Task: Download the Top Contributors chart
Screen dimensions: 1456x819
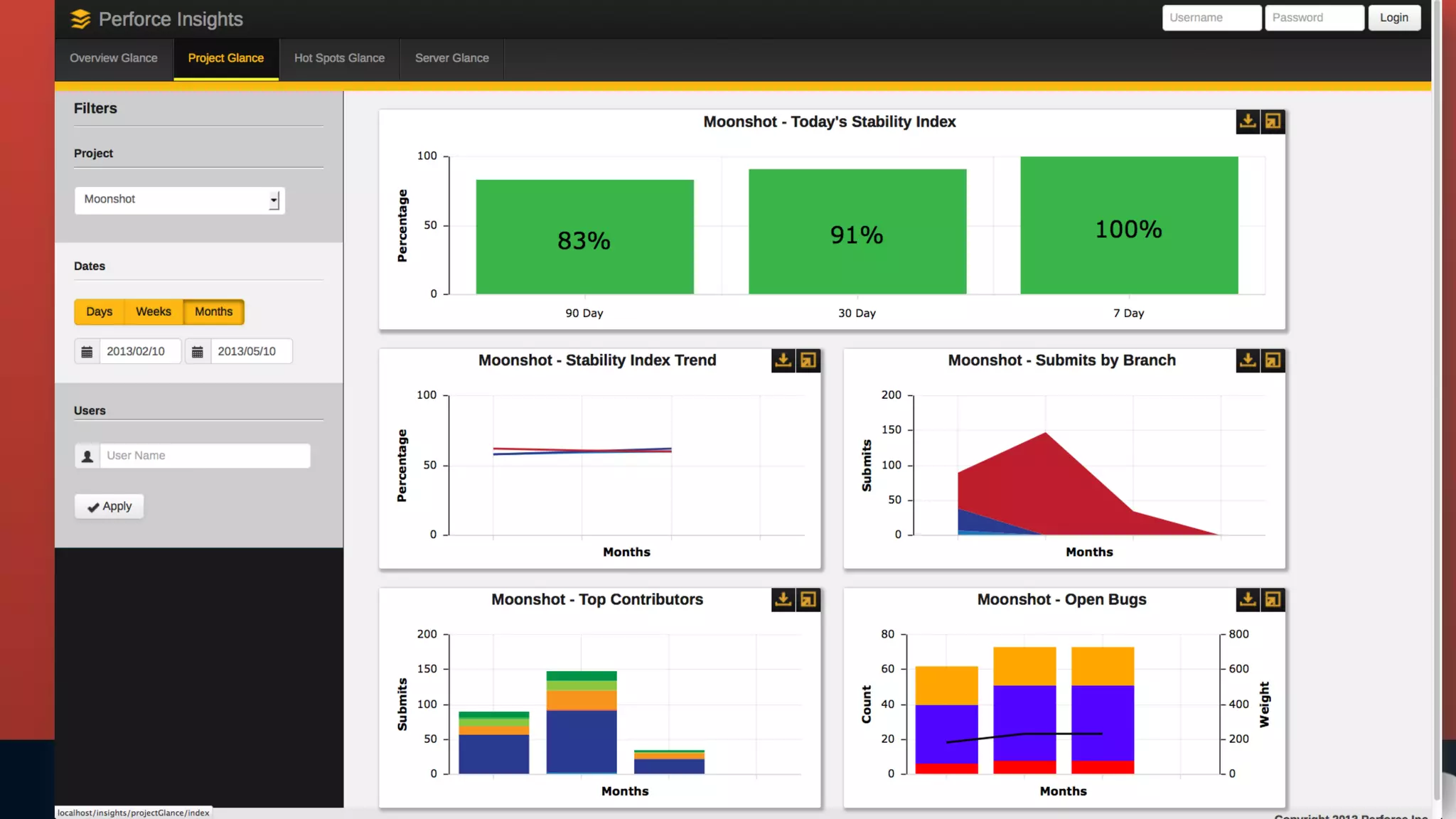Action: [783, 600]
